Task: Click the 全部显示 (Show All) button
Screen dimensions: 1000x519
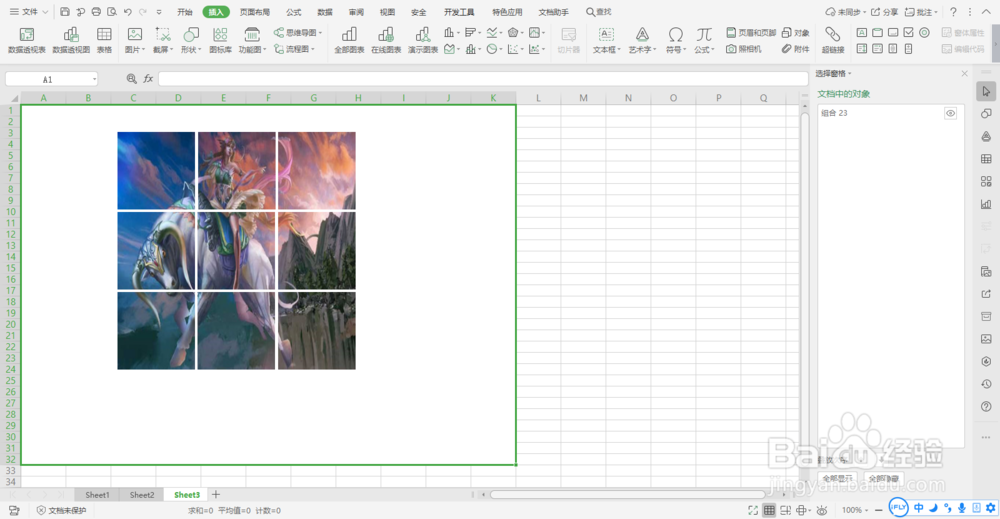Action: tap(837, 478)
